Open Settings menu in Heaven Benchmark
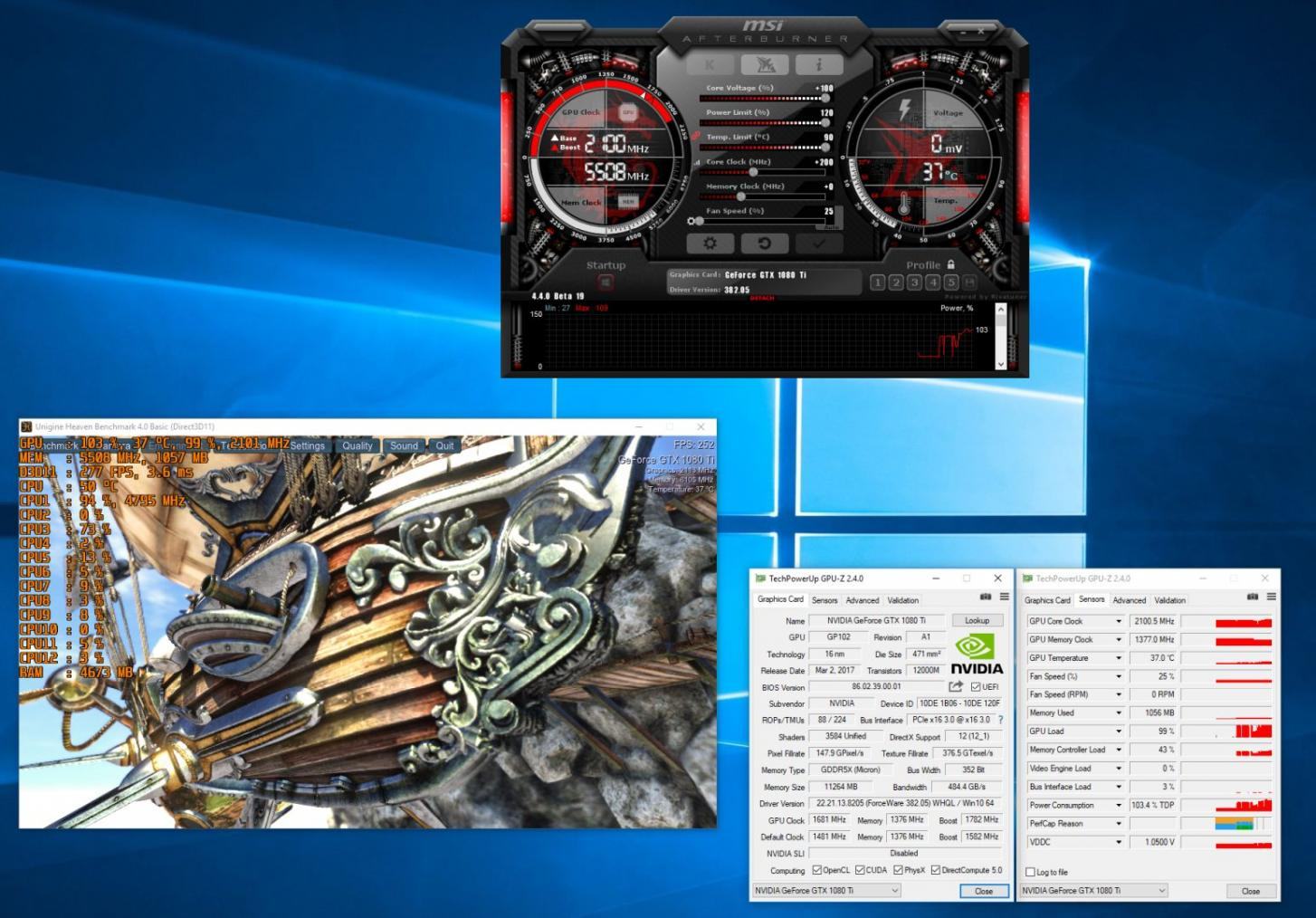Viewport: 1316px width, 918px height. coord(308,445)
